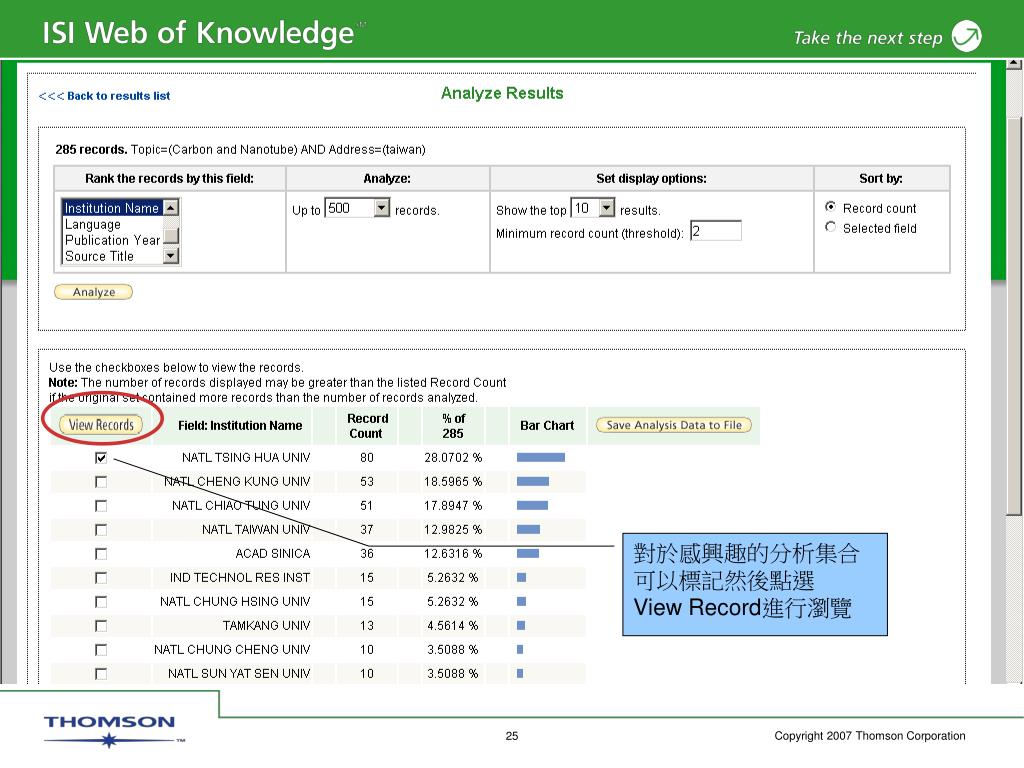This screenshot has height=768, width=1024.
Task: Select Source Title in the rank field list
Action: coord(99,257)
